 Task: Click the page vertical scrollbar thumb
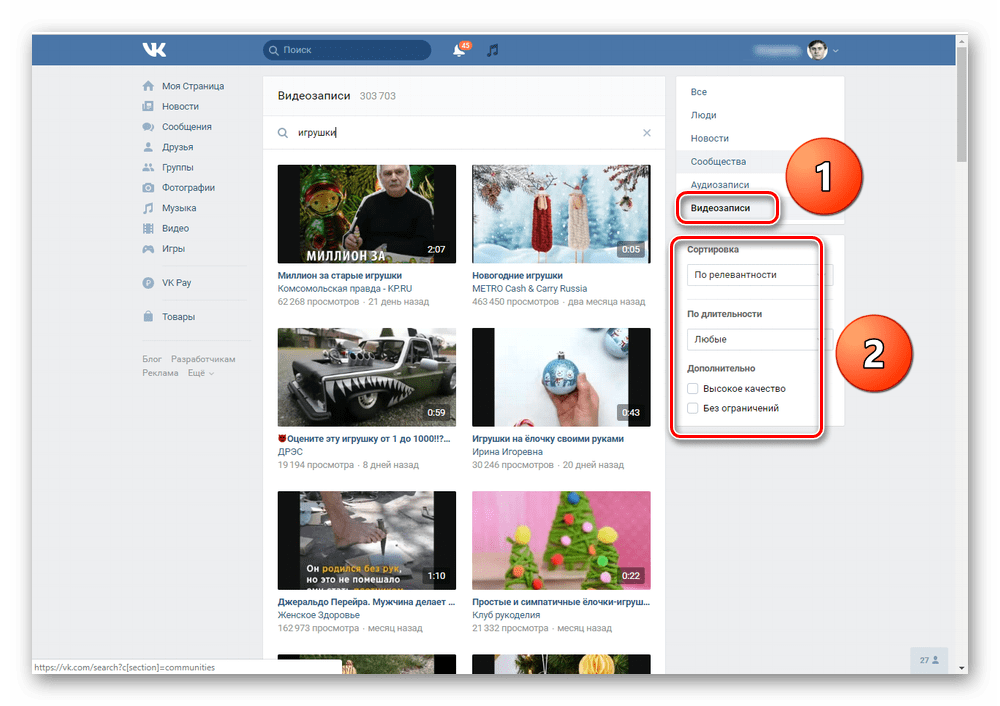(x=962, y=105)
